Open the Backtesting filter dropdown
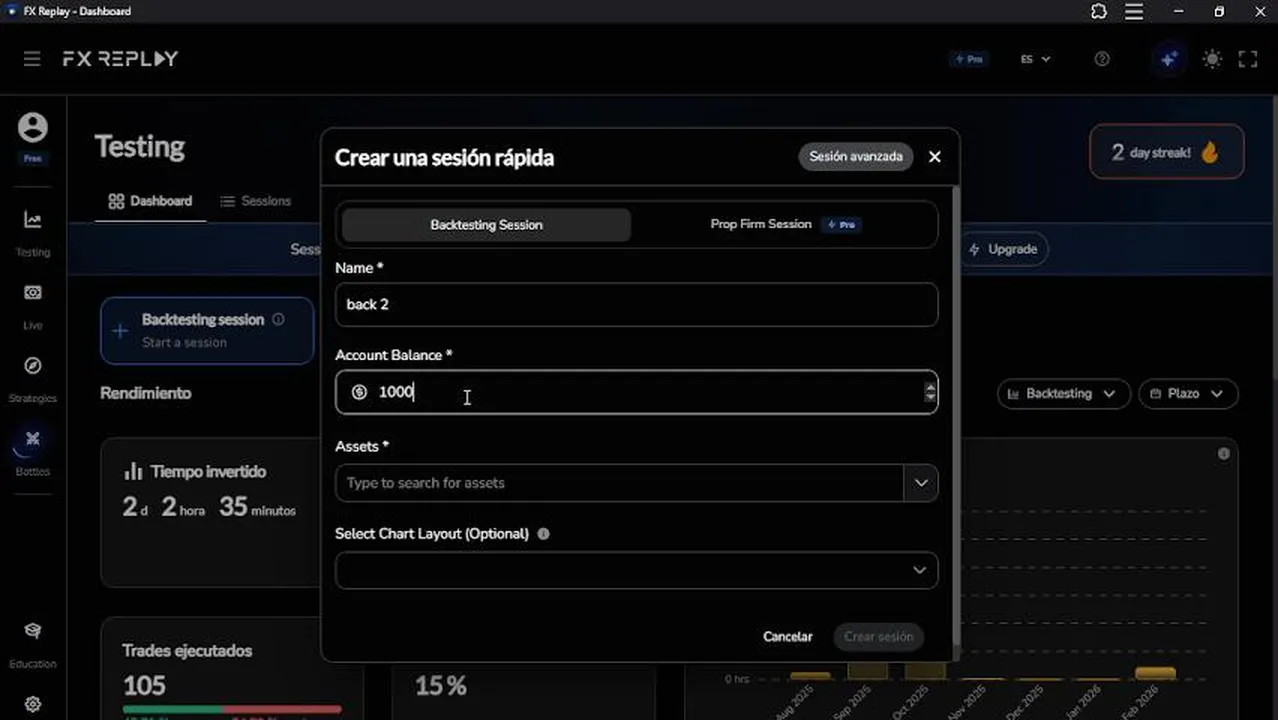The width and height of the screenshot is (1278, 720). click(1063, 394)
